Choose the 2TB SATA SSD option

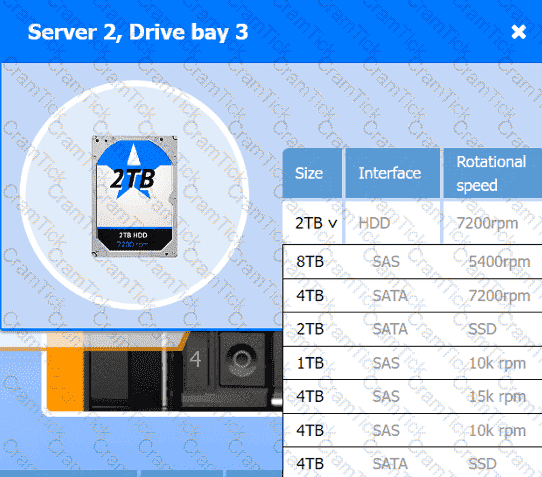click(x=412, y=329)
